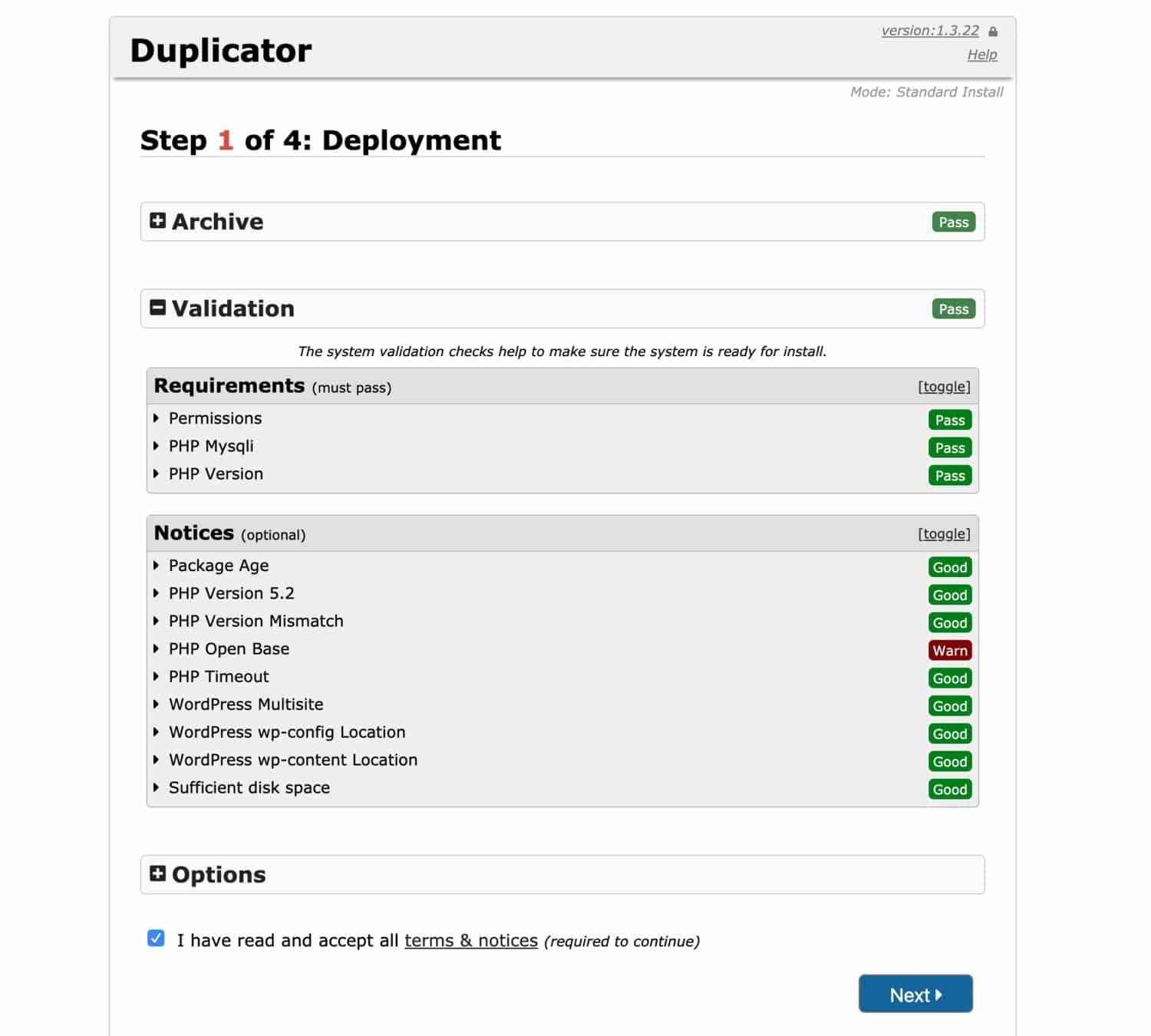Image resolution: width=1151 pixels, height=1036 pixels.
Task: Click the version:1.3.22 link
Action: pos(931,30)
